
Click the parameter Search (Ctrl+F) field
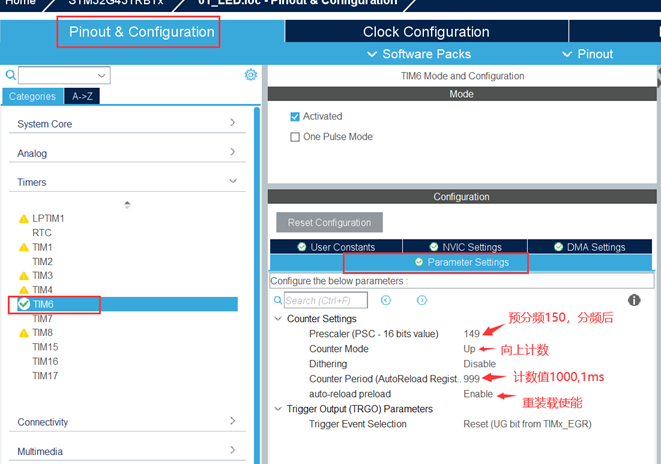(x=325, y=300)
